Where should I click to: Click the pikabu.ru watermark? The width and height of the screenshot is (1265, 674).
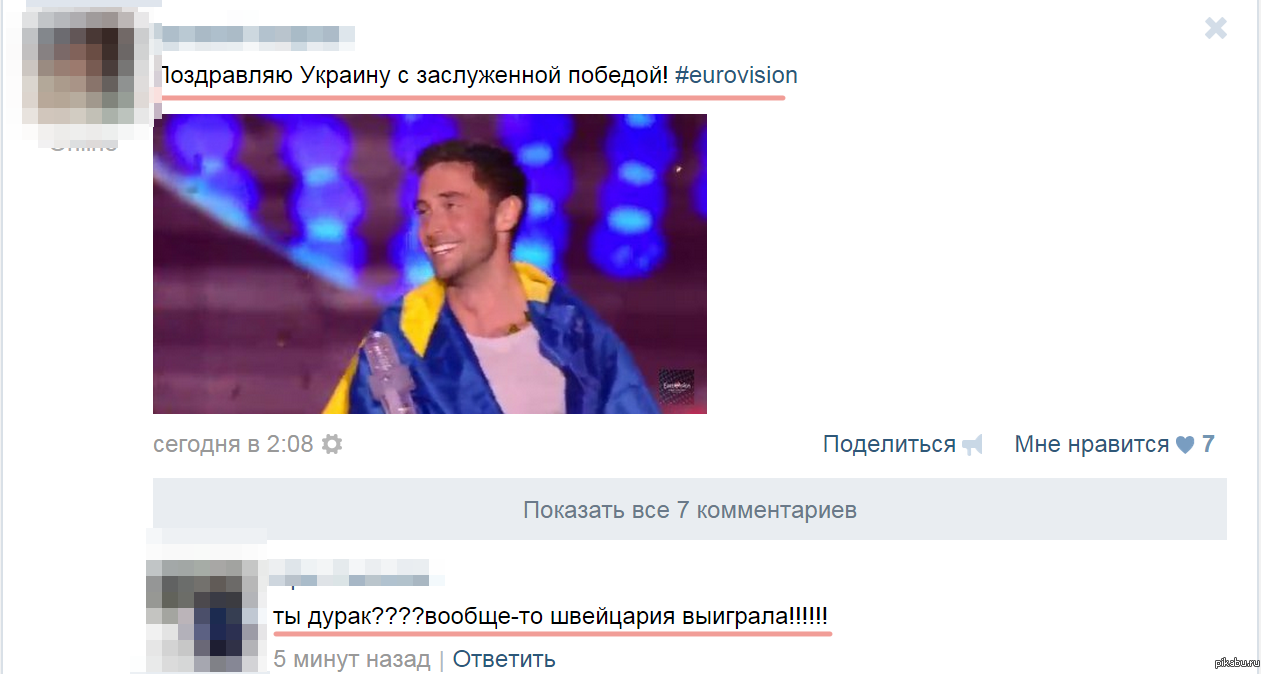click(1236, 663)
